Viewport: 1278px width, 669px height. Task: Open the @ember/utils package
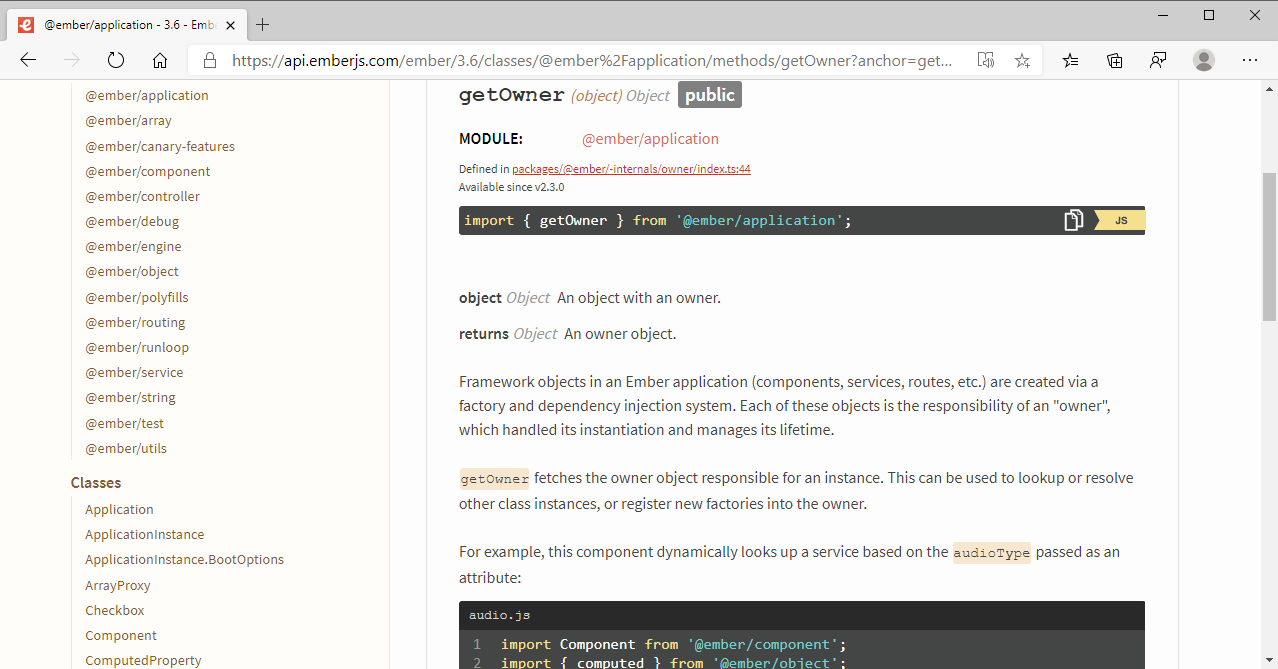point(126,448)
